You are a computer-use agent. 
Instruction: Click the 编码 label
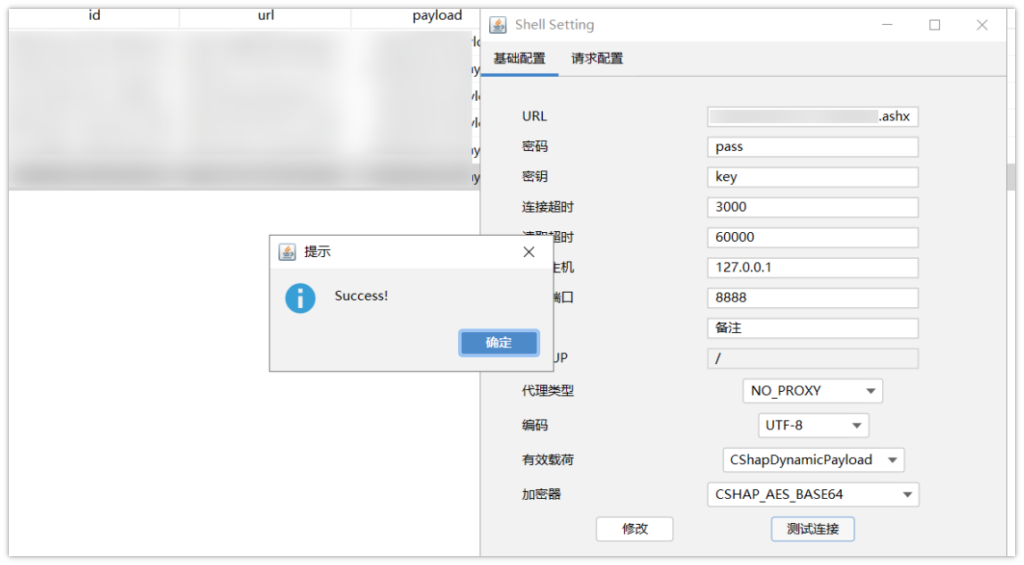tap(534, 426)
